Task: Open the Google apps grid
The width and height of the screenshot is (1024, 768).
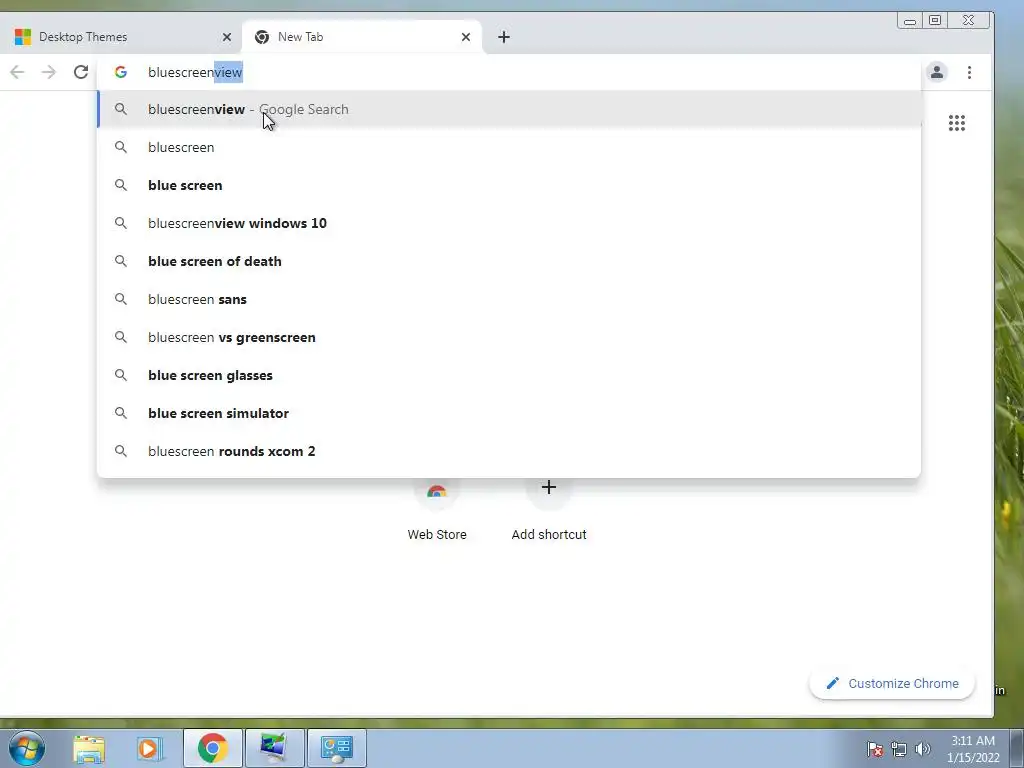Action: (x=957, y=123)
